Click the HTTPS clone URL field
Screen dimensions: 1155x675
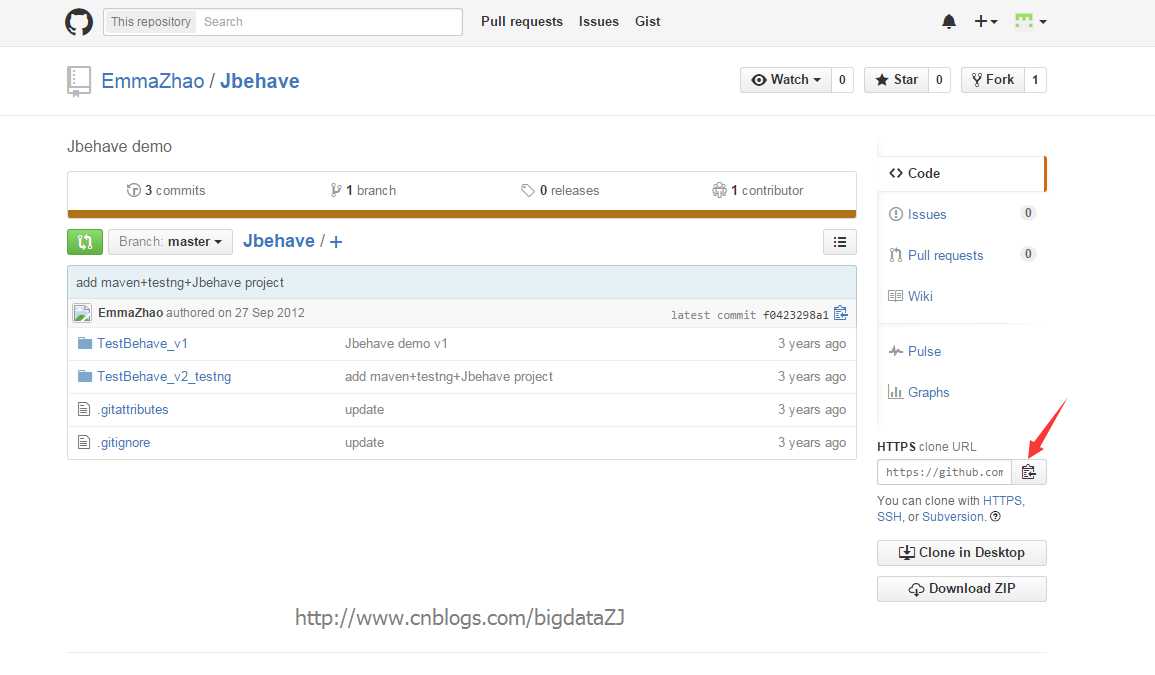click(944, 472)
